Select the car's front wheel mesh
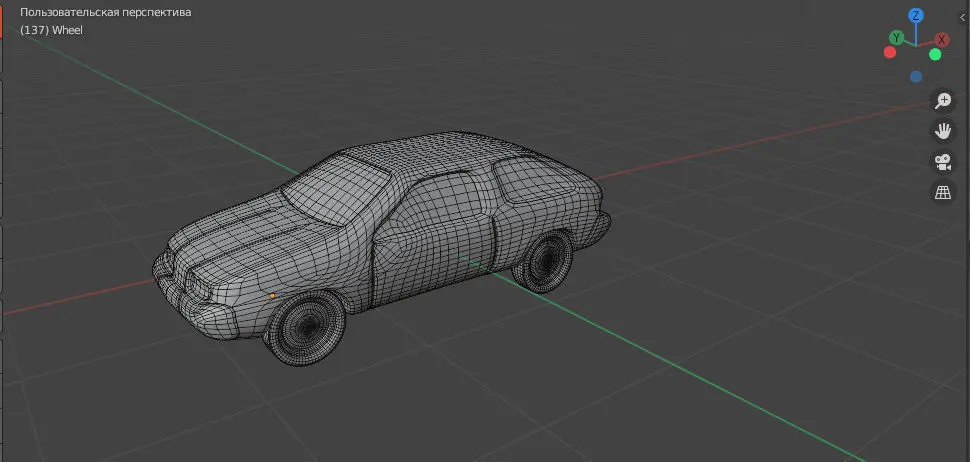The image size is (970, 462). coord(305,327)
